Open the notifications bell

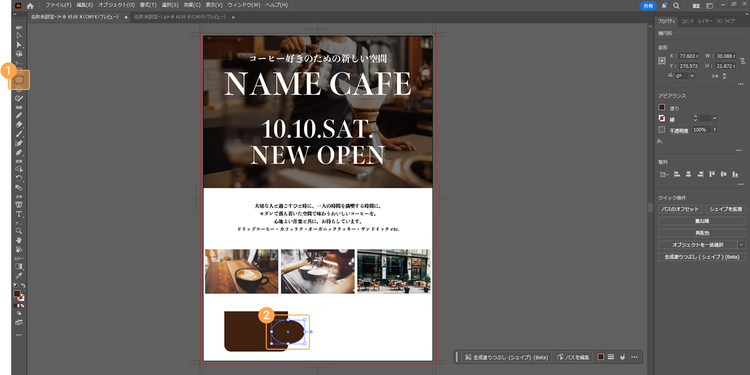click(x=664, y=6)
